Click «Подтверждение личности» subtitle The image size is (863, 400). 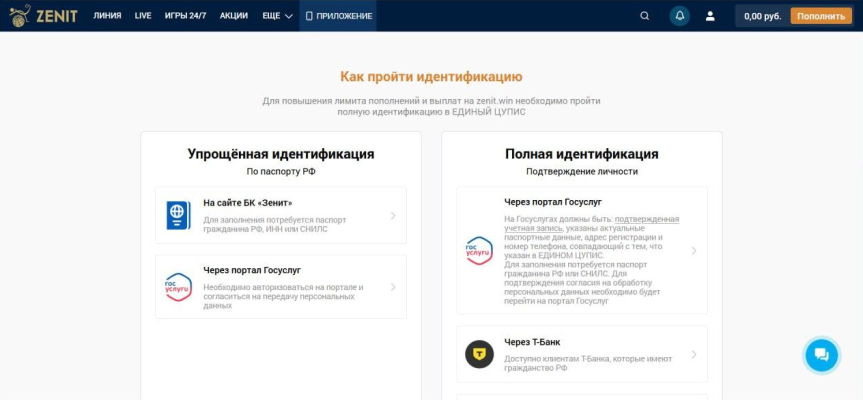coord(582,172)
